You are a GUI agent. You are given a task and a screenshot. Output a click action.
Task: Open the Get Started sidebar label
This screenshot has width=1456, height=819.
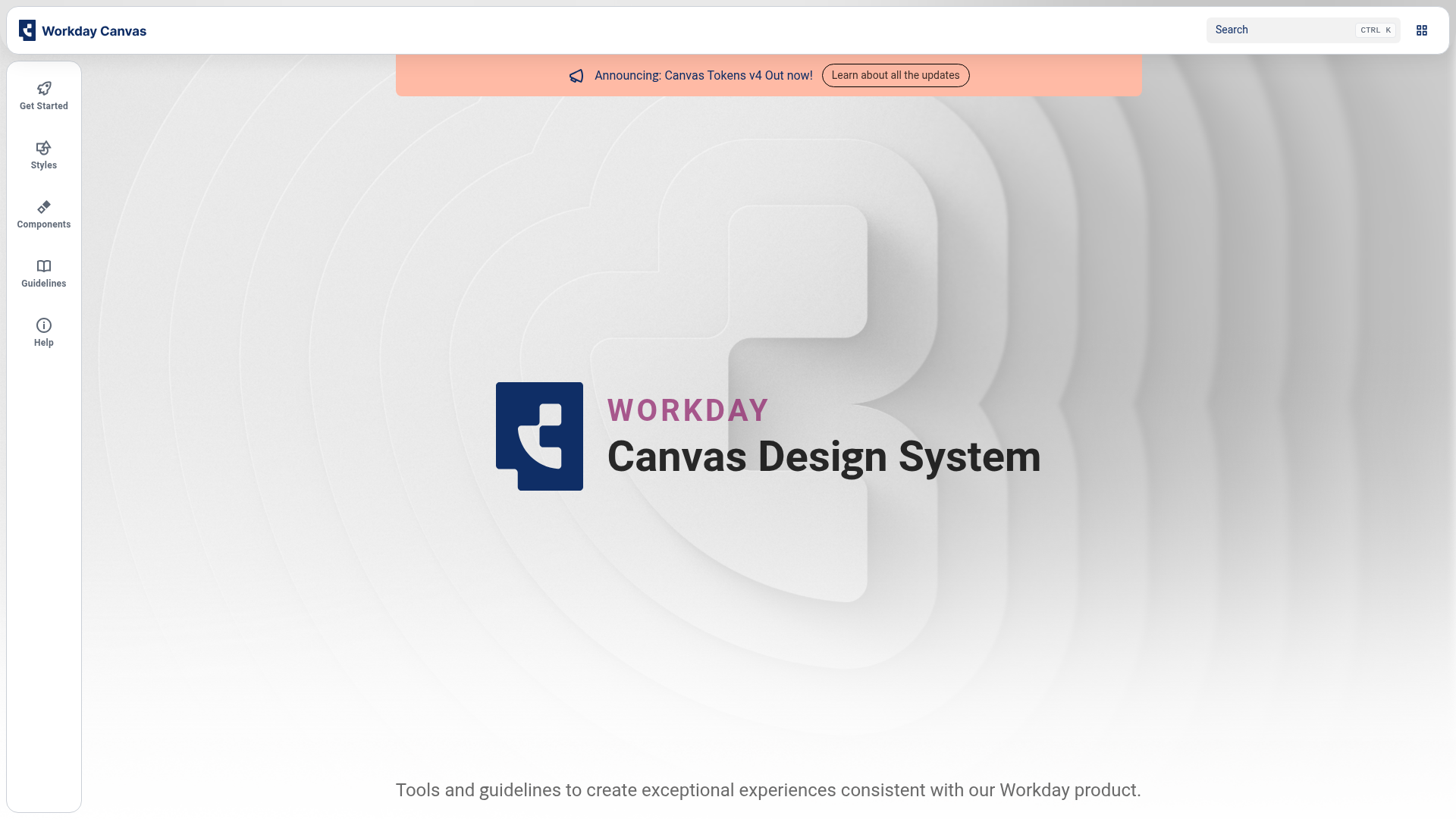click(x=44, y=106)
